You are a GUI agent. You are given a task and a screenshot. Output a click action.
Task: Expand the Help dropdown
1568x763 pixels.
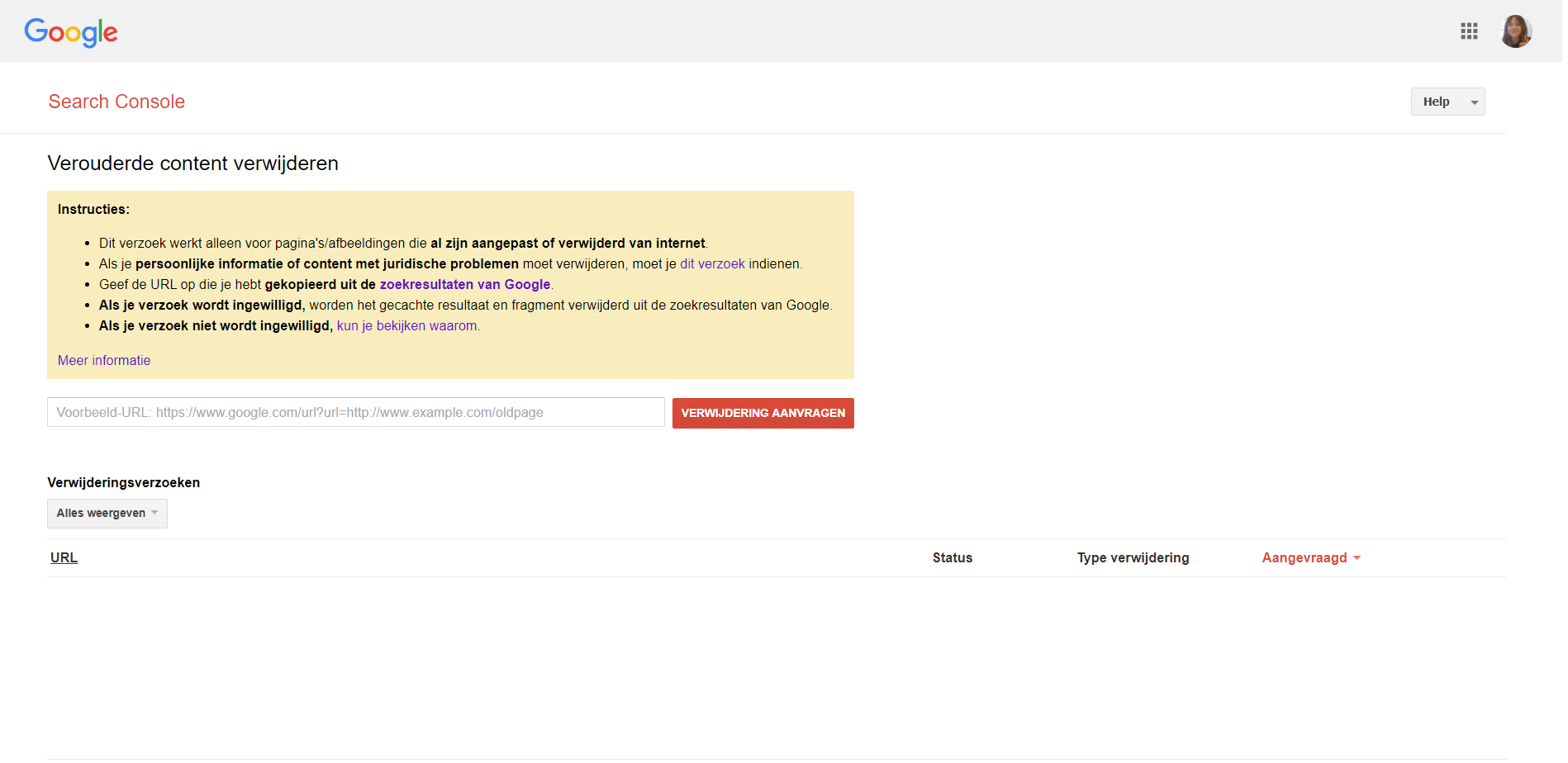(x=1447, y=102)
